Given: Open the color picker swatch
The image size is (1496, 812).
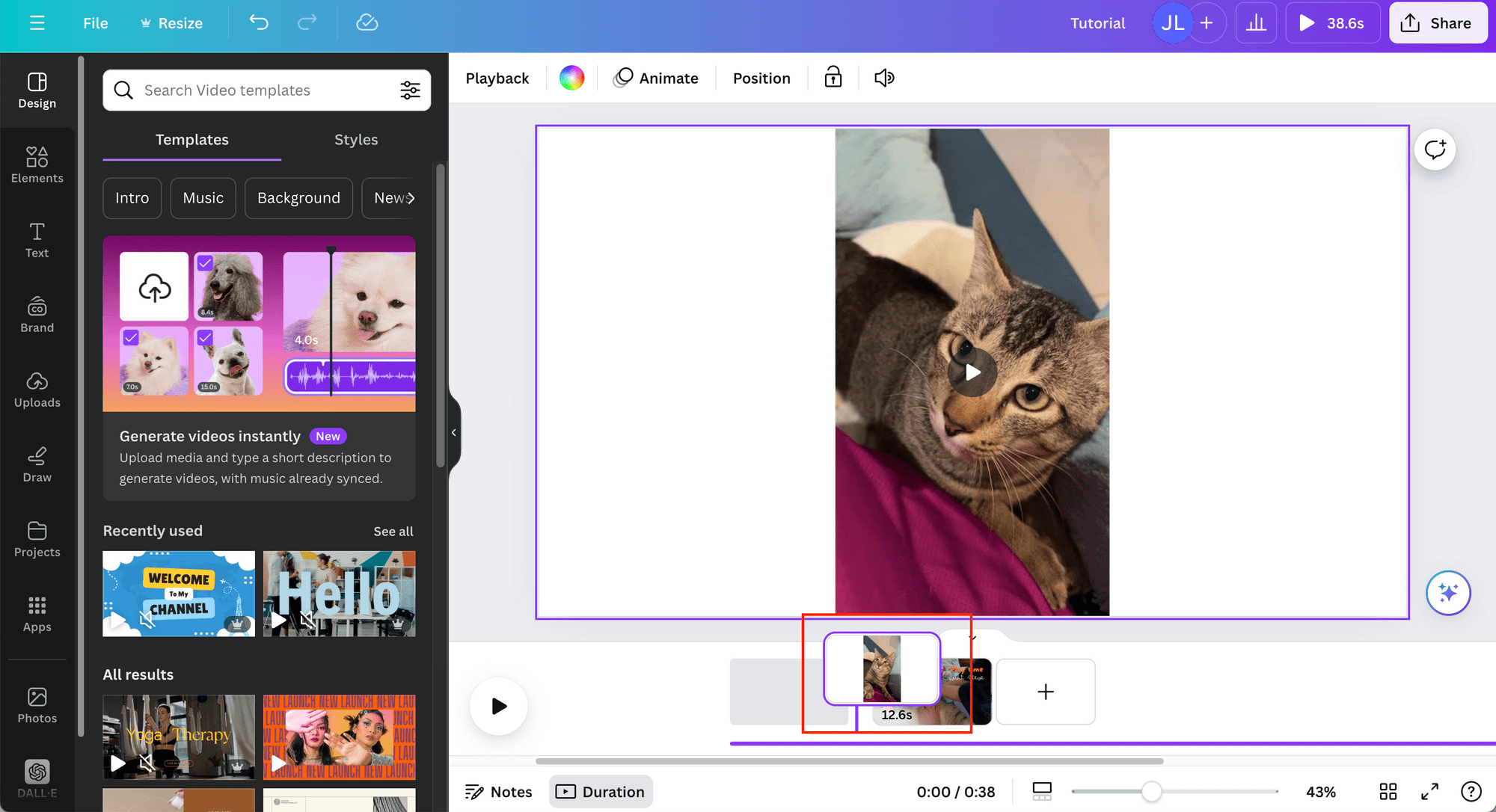Looking at the screenshot, I should 571,78.
